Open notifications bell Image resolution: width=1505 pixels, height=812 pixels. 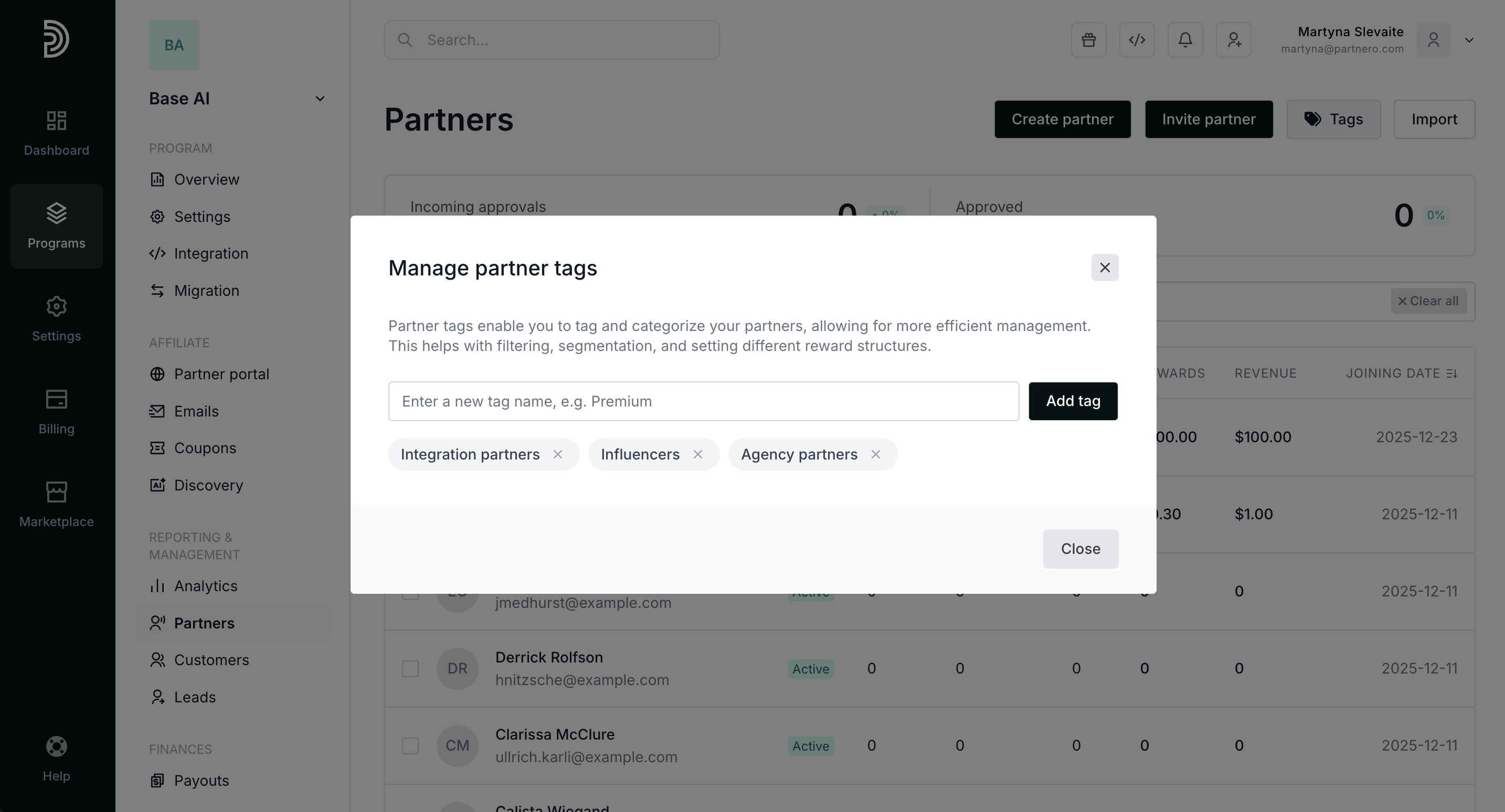point(1185,40)
